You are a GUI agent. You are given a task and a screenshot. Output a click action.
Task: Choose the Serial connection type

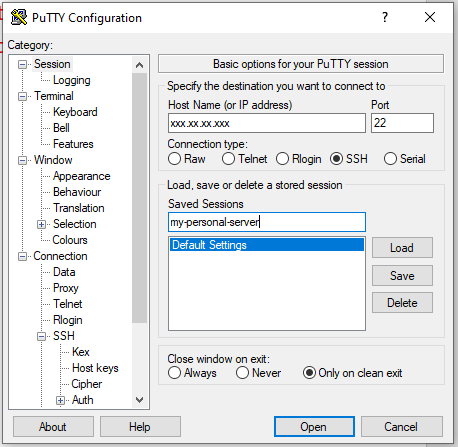(x=390, y=159)
